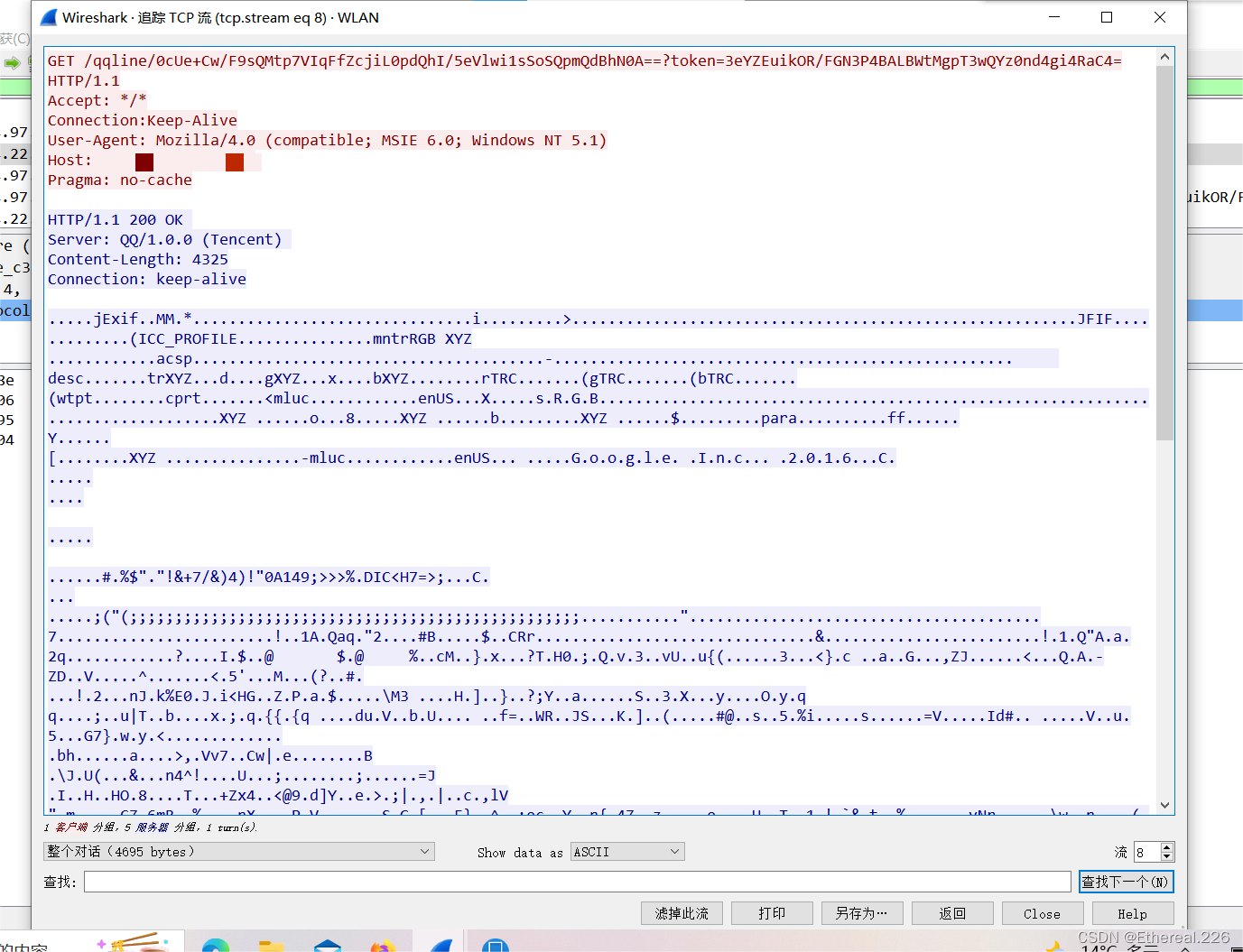Click the Content-Length: 4325 line
This screenshot has height=952, width=1243.
(x=138, y=259)
